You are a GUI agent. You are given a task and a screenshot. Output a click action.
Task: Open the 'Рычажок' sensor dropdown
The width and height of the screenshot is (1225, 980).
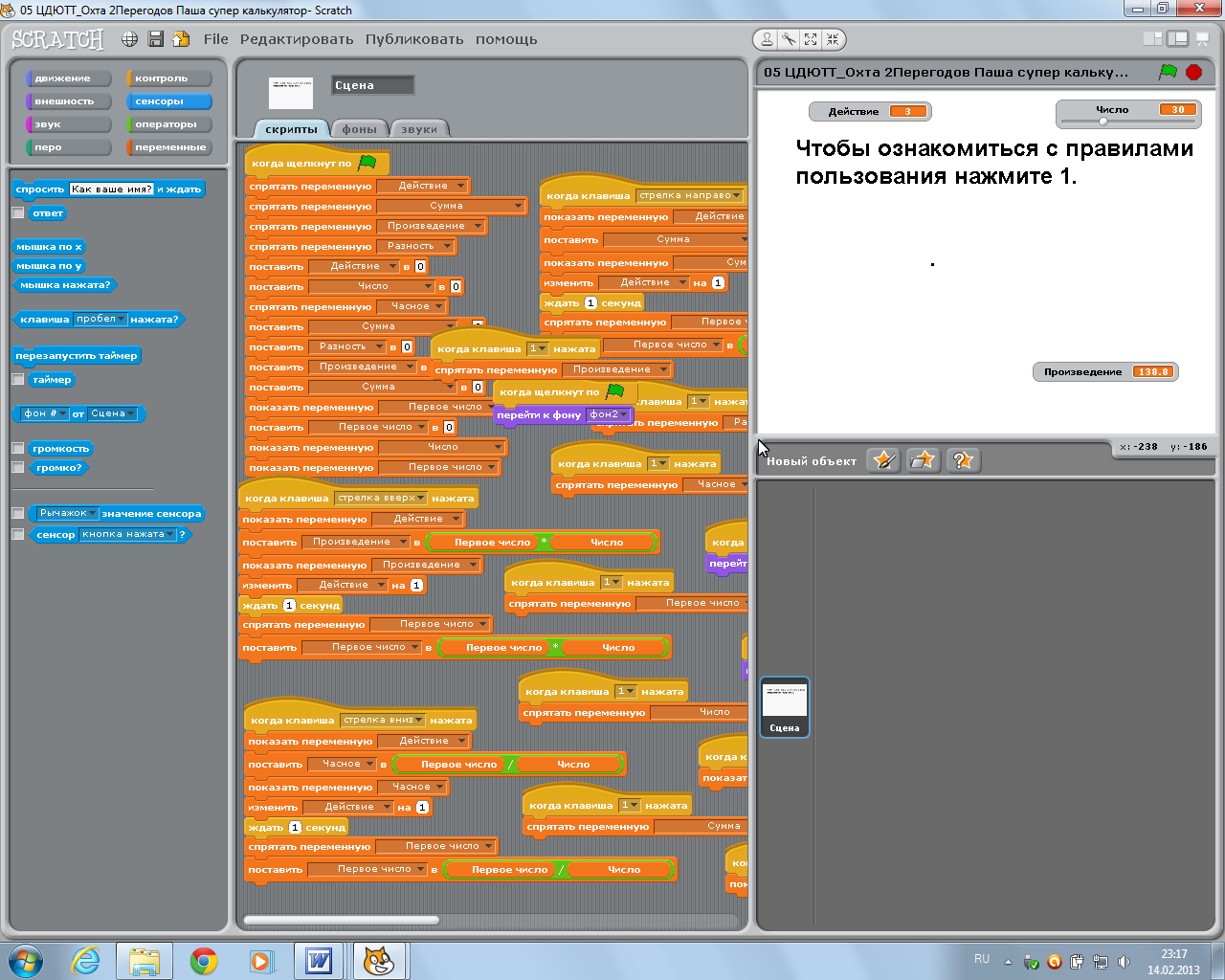68,514
